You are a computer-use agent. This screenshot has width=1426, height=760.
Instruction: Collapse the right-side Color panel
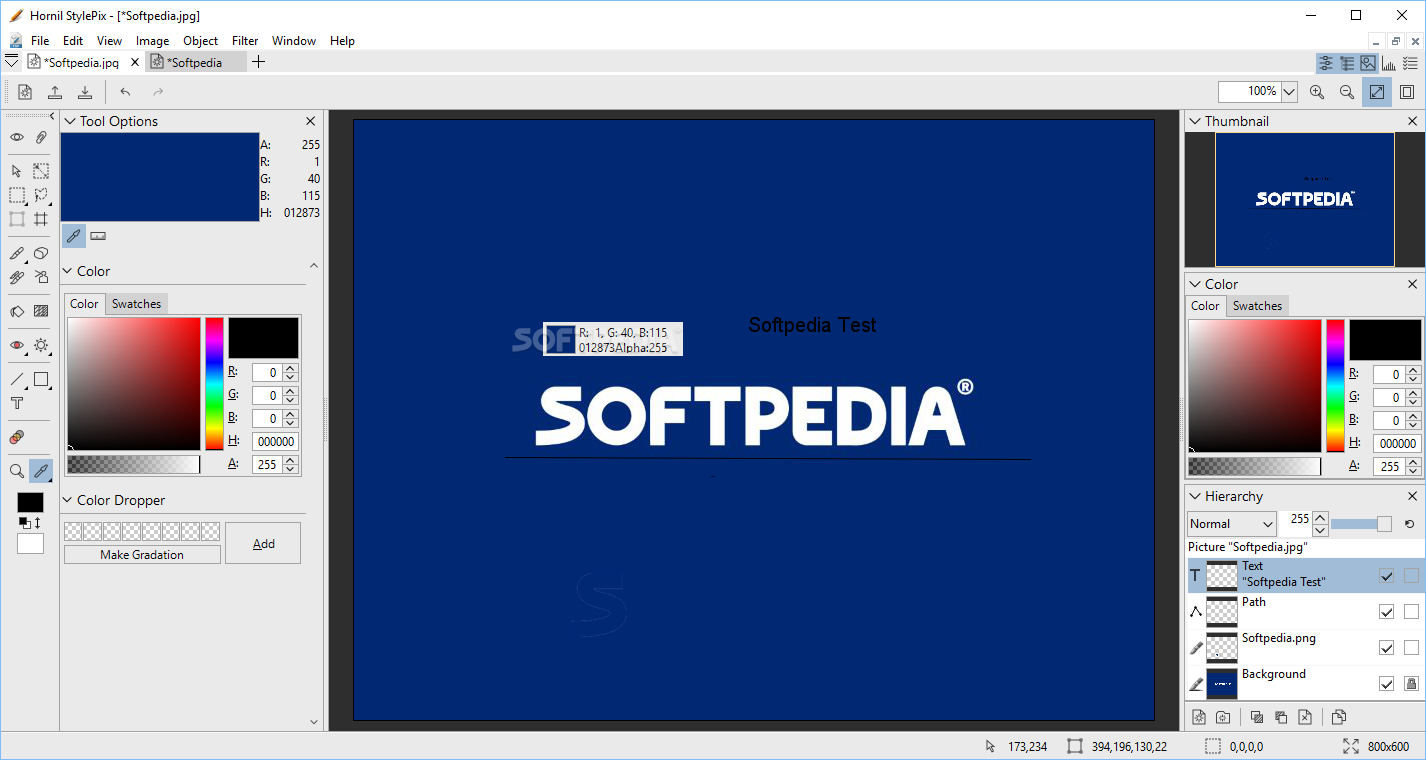click(x=1195, y=284)
